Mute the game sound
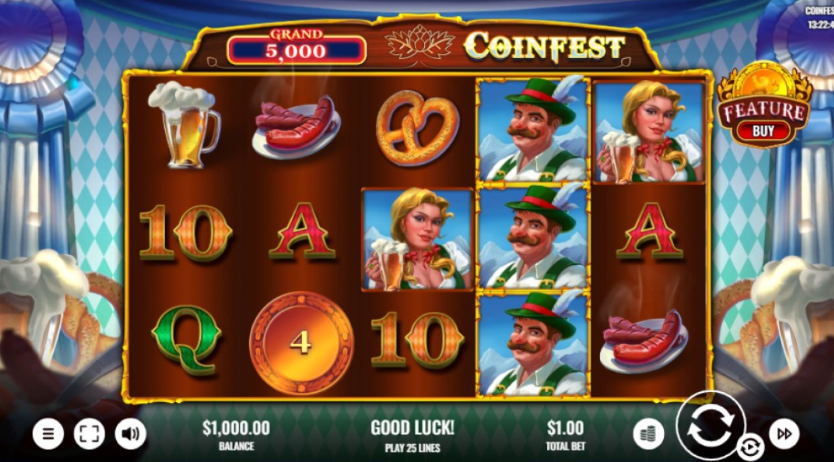The height and width of the screenshot is (462, 834). pyautogui.click(x=130, y=434)
